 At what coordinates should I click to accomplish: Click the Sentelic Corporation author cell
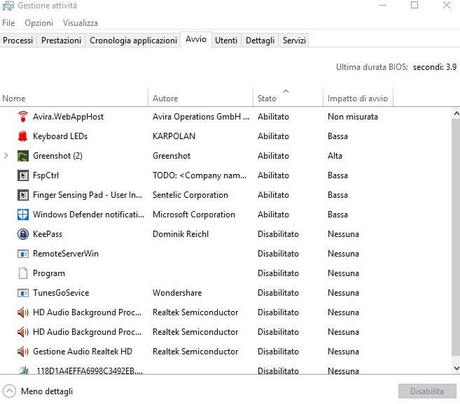(190, 195)
